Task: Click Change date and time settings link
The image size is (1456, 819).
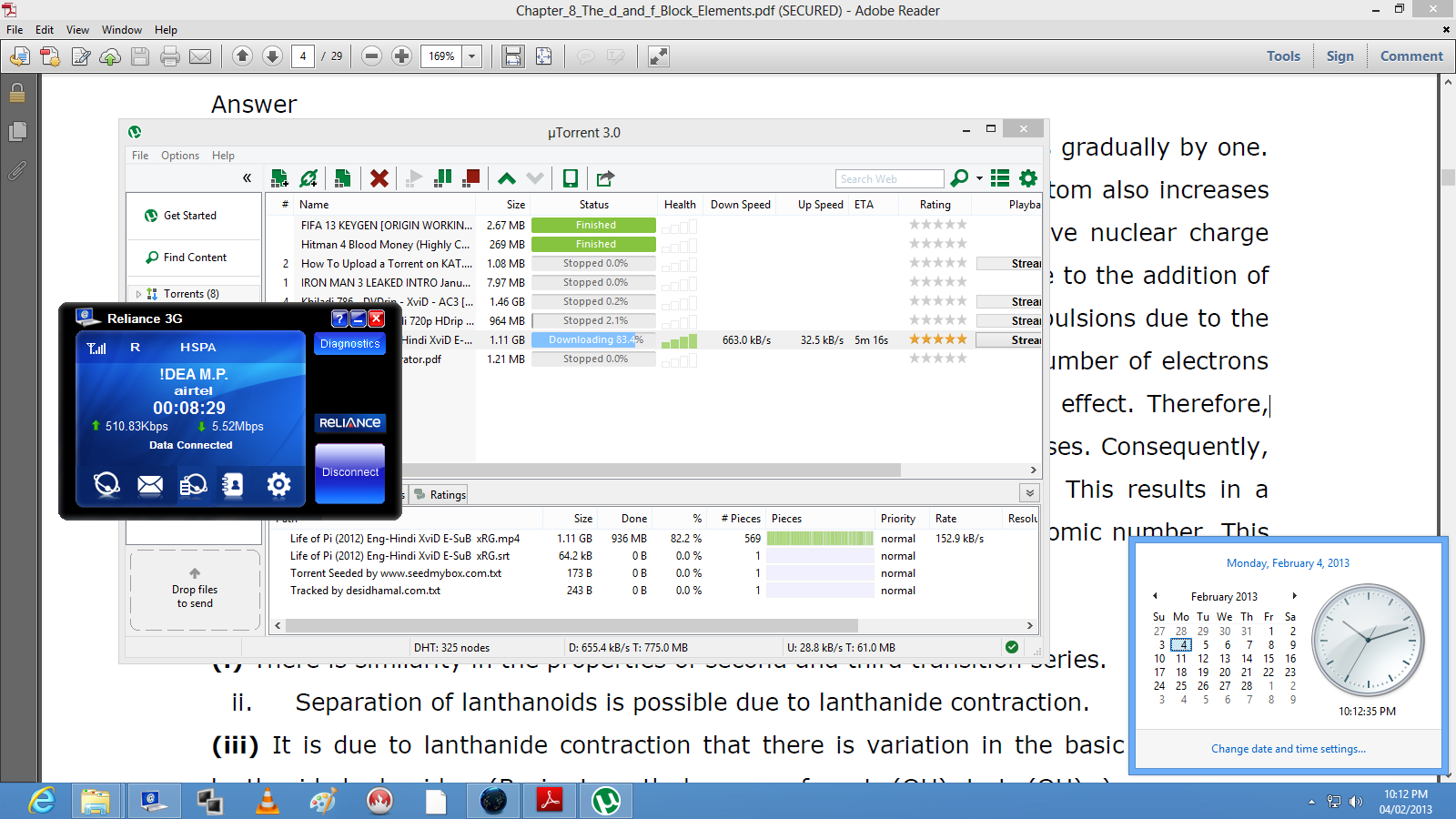Action: (x=1289, y=749)
